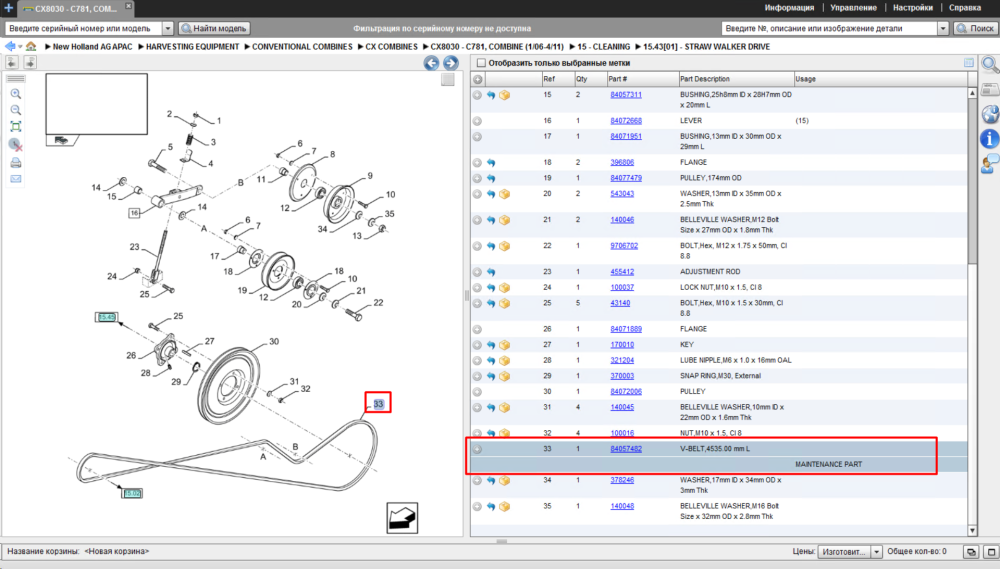Viewport: 1000px width, 569px height.
Task: Fit diagram to window
Action: click(x=16, y=126)
